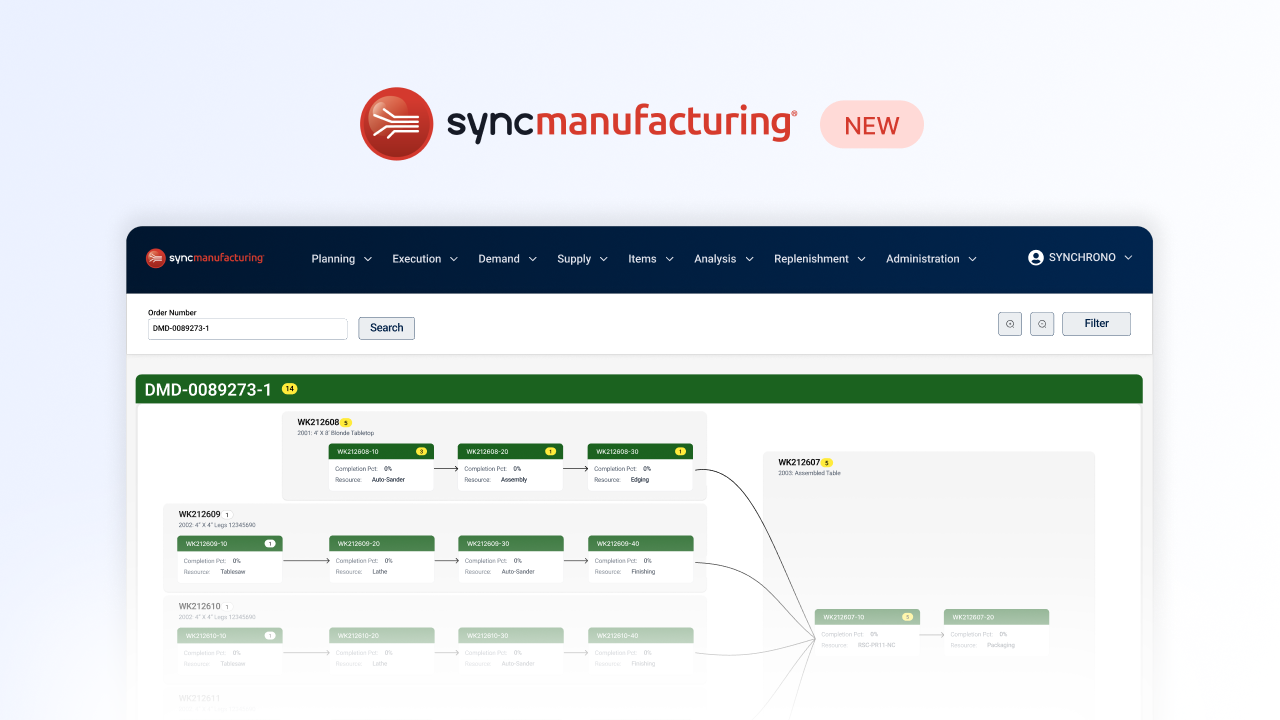
Task: Click the syncmanufacturing logo in the navbar
Action: 204,257
